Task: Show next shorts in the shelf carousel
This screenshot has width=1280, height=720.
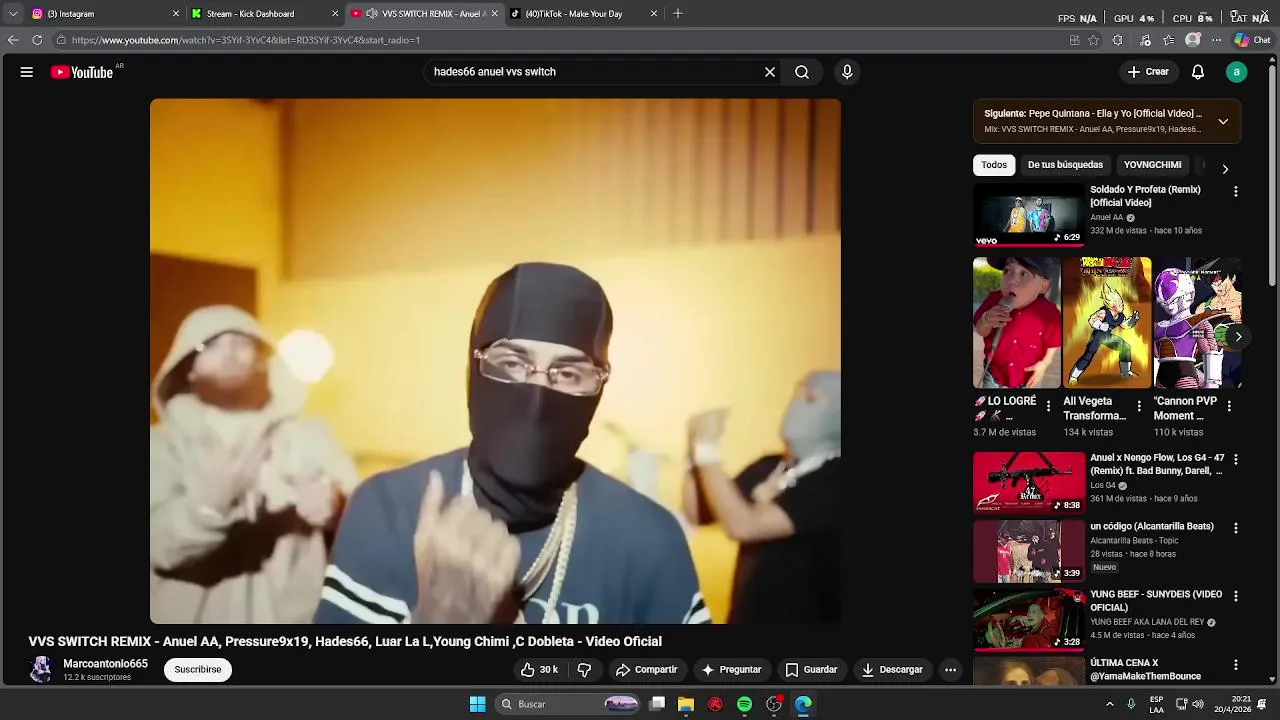Action: pyautogui.click(x=1238, y=337)
